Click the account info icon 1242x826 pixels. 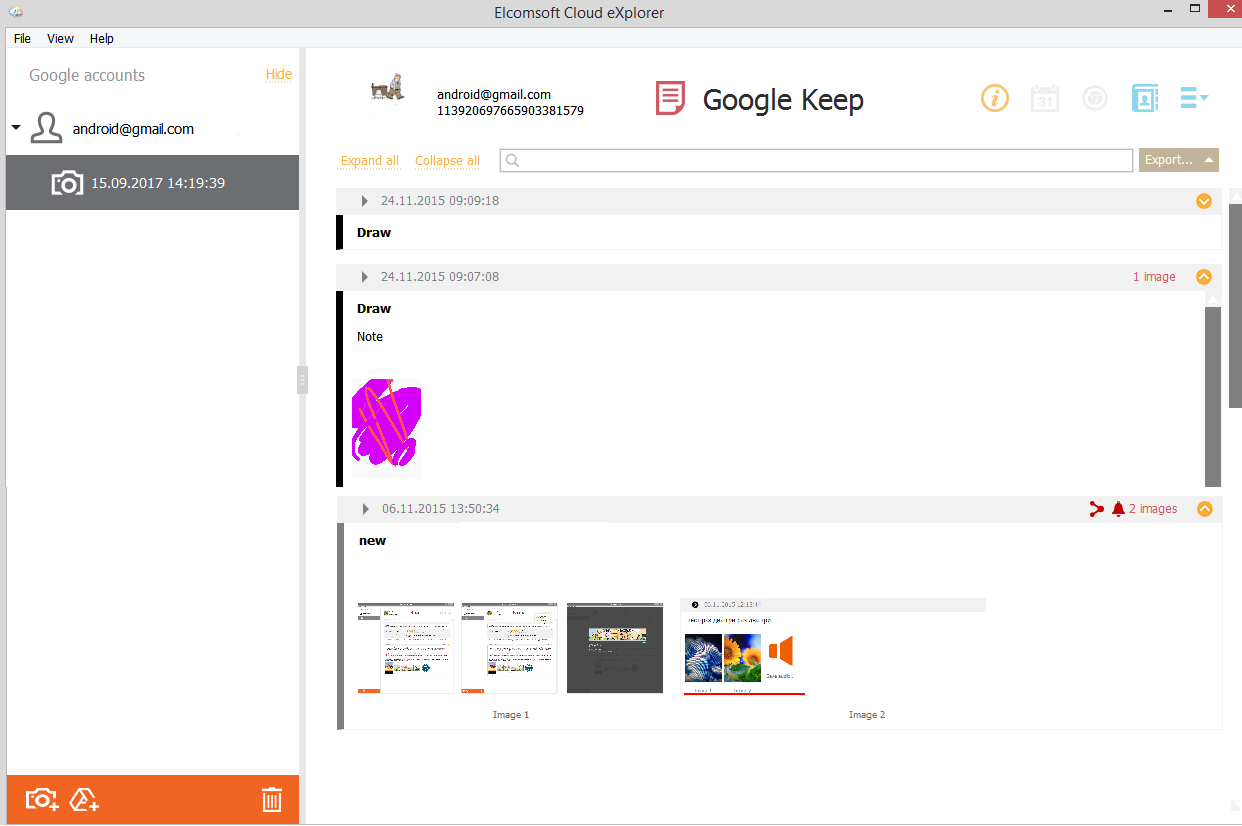tap(994, 98)
